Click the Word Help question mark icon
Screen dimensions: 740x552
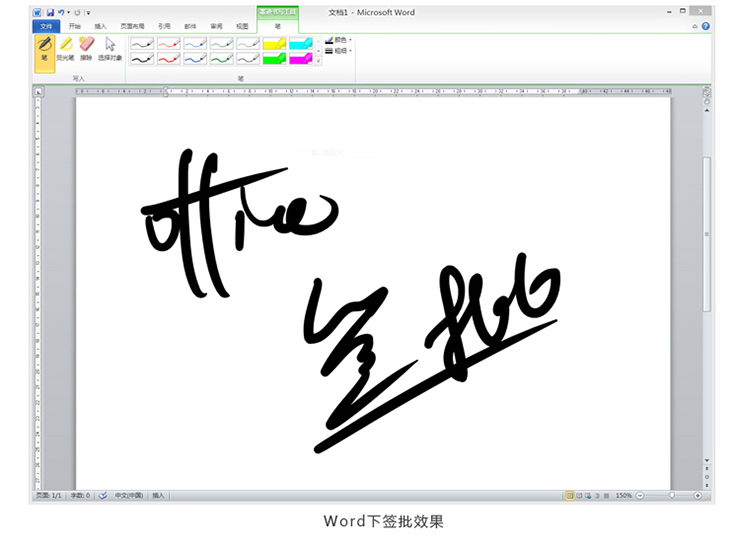click(705, 26)
